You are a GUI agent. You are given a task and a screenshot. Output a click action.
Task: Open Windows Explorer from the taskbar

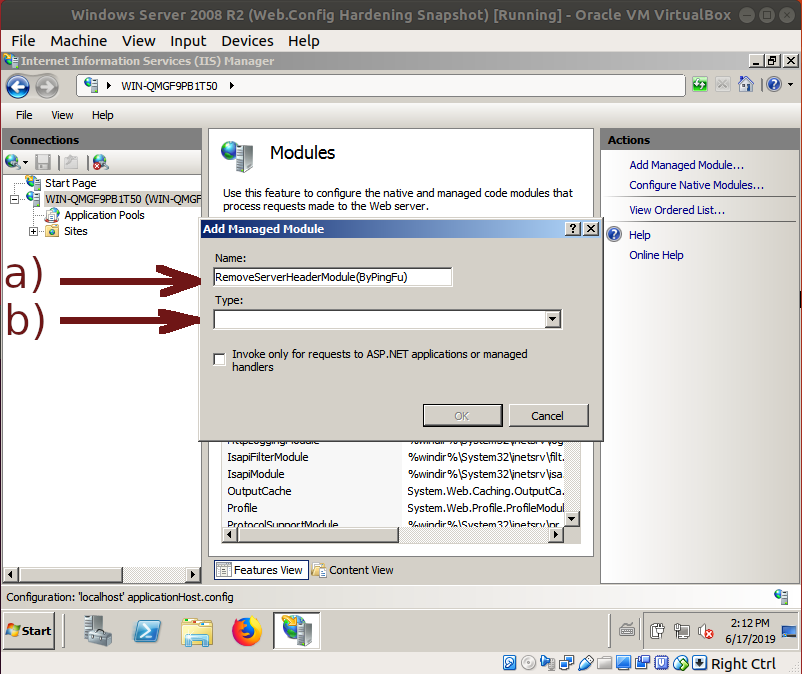tap(197, 632)
